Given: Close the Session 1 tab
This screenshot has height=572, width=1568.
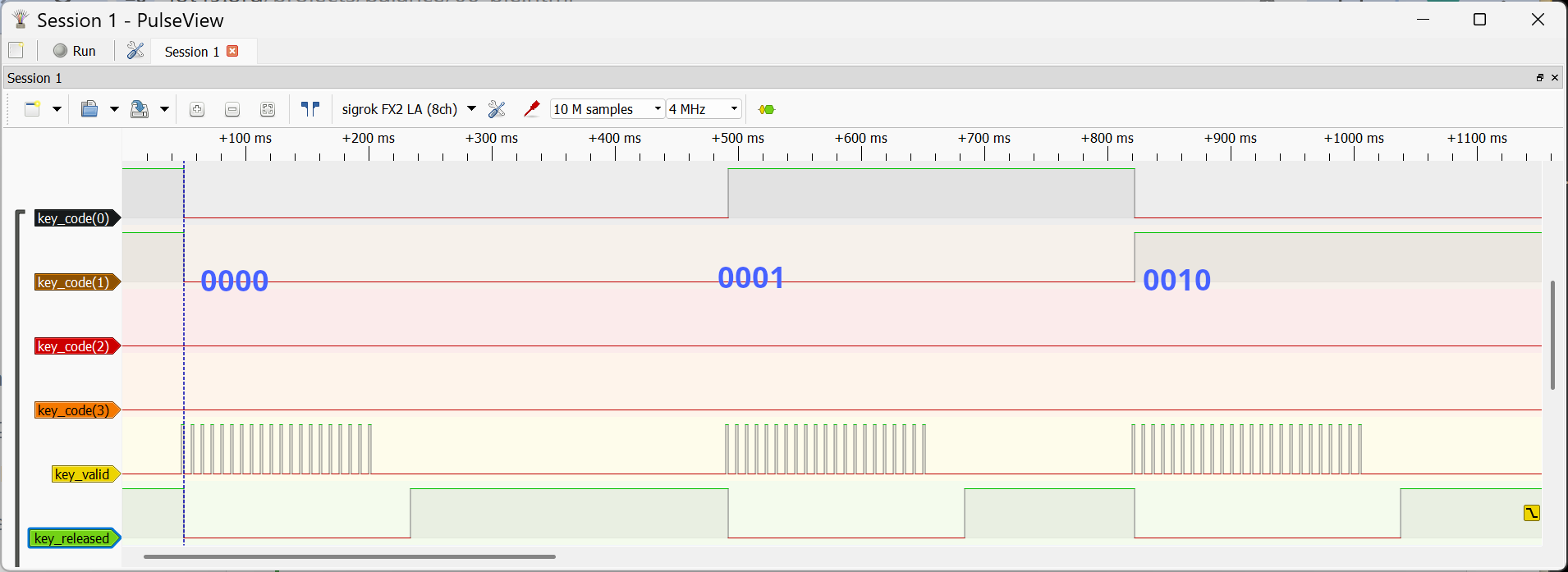Looking at the screenshot, I should 232,51.
